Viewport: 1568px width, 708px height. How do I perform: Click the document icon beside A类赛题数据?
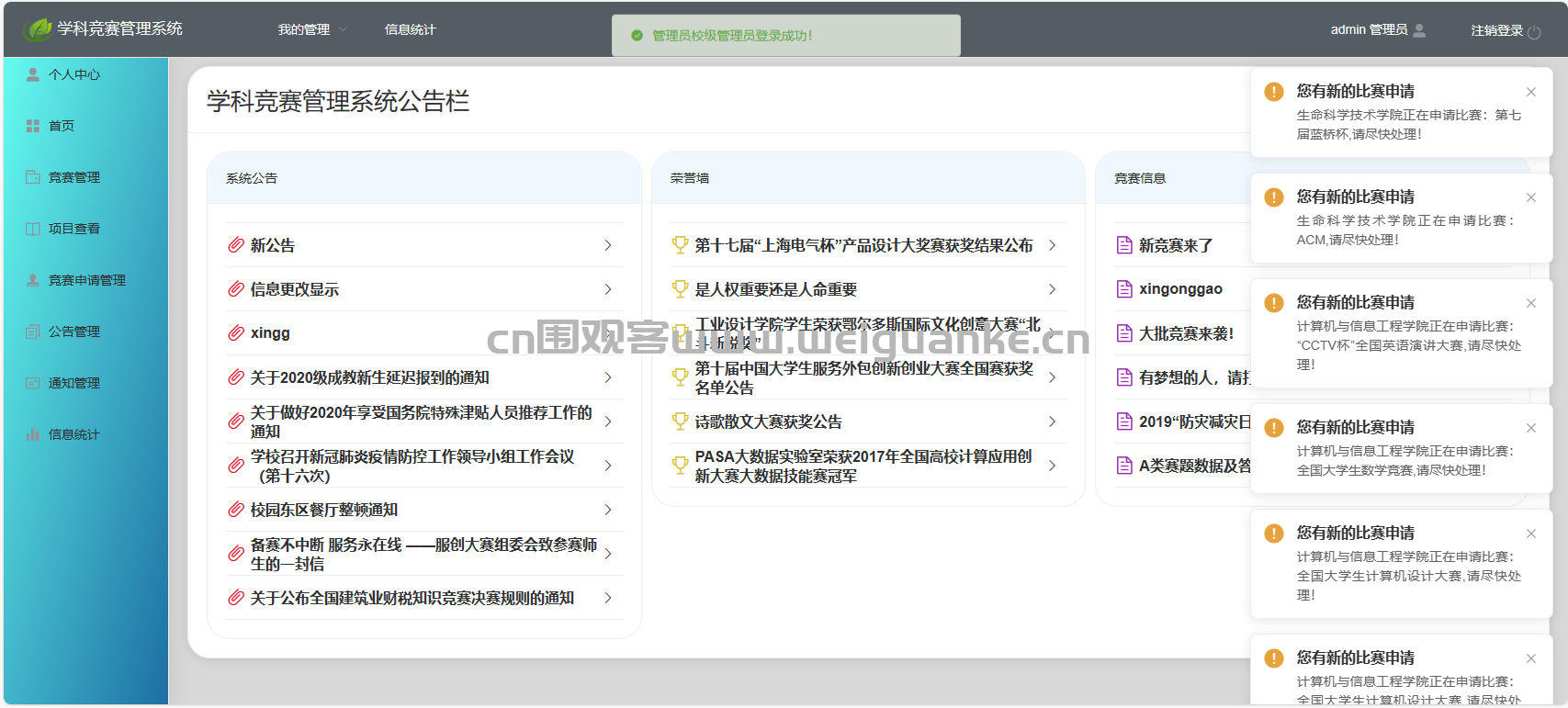[x=1124, y=466]
